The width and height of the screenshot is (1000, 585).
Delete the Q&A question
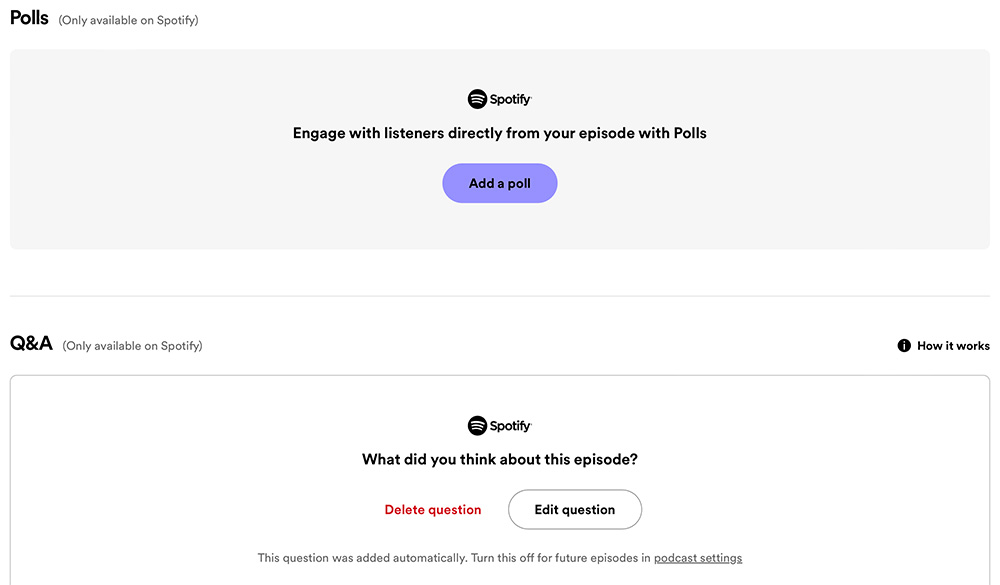point(432,509)
